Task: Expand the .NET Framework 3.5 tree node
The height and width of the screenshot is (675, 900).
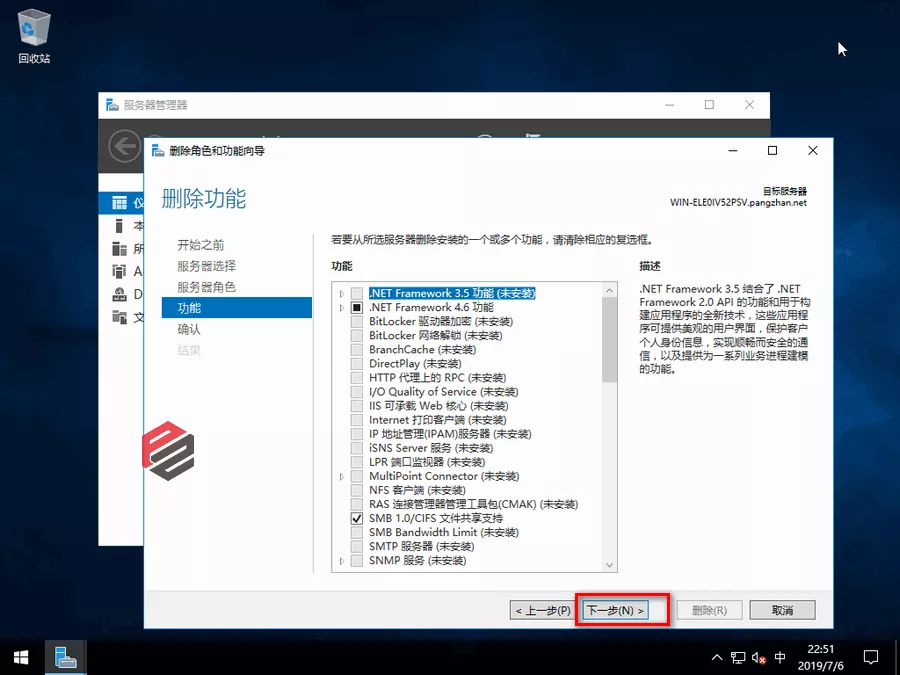Action: pos(342,294)
